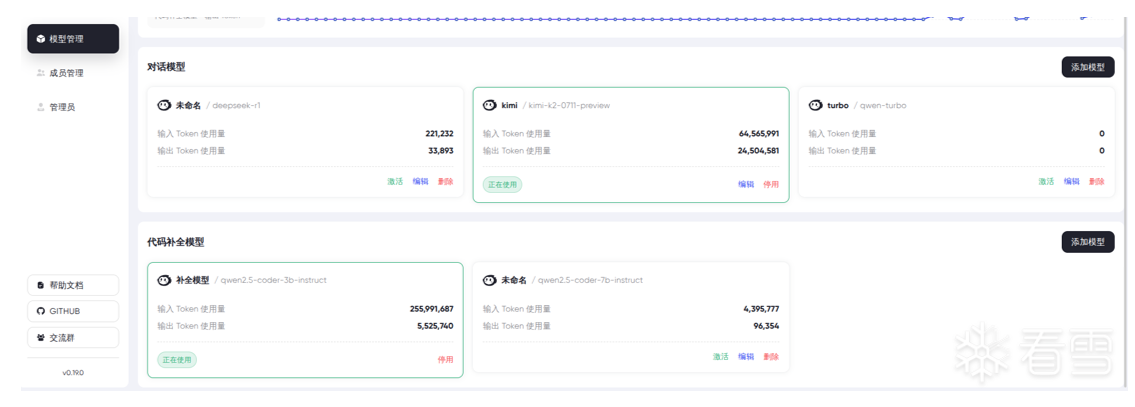The width and height of the screenshot is (1135, 407).
Task: Delete the qwen-turbo model
Action: click(1097, 181)
